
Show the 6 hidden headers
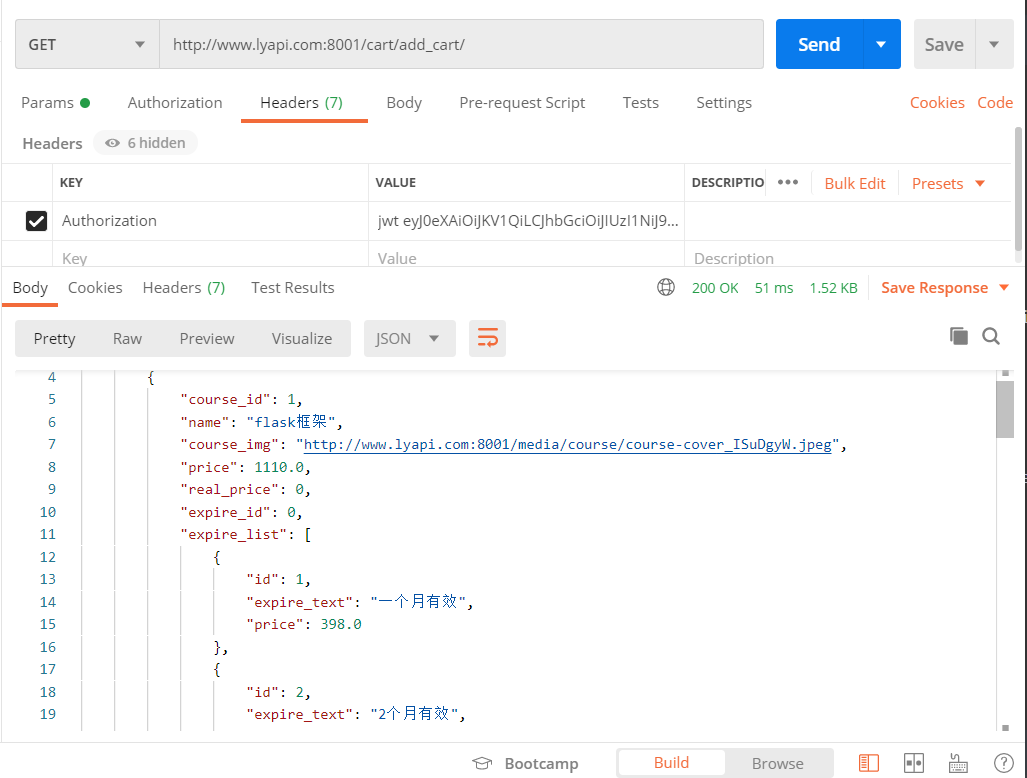click(x=145, y=143)
